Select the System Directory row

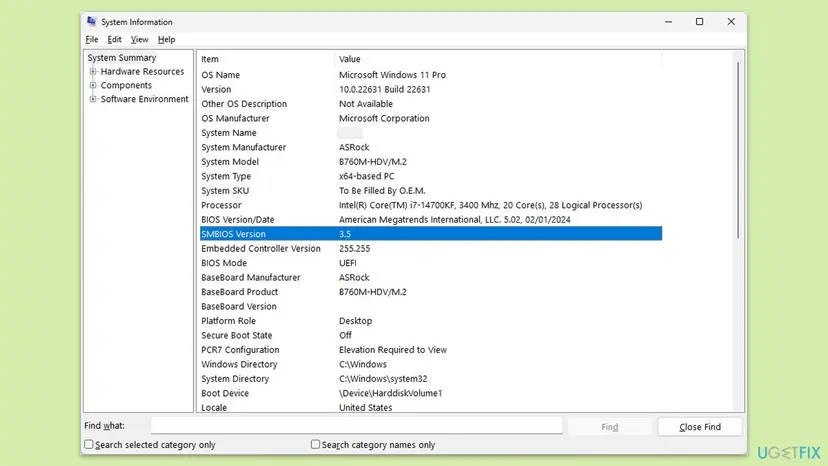point(431,379)
